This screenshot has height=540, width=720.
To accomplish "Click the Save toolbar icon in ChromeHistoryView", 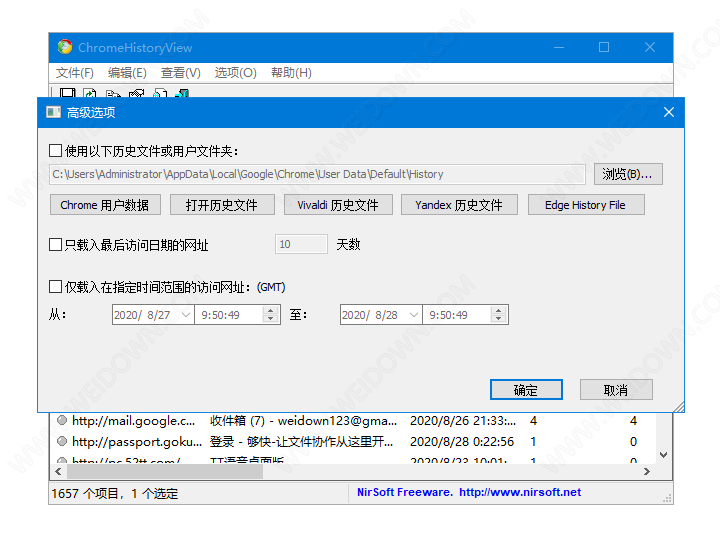I will point(68,93).
